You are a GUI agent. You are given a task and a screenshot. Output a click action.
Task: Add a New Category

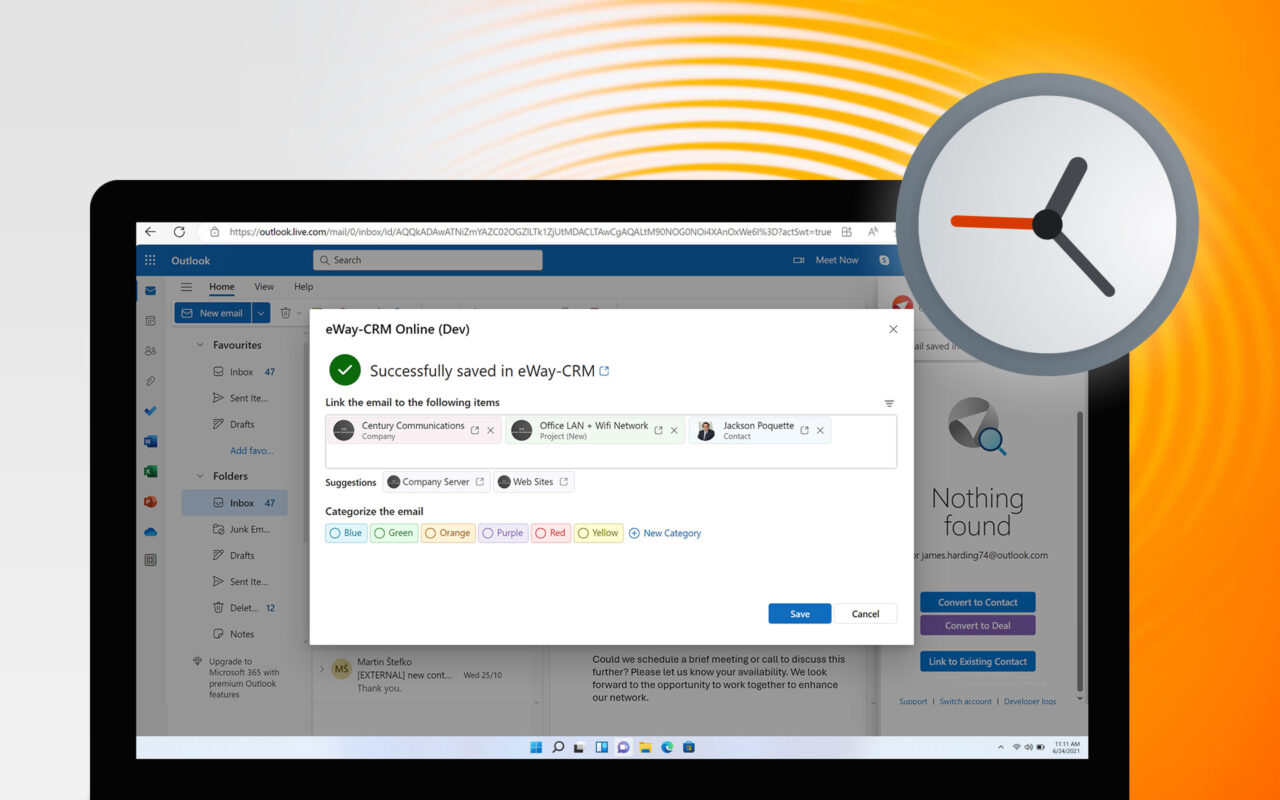coord(665,533)
